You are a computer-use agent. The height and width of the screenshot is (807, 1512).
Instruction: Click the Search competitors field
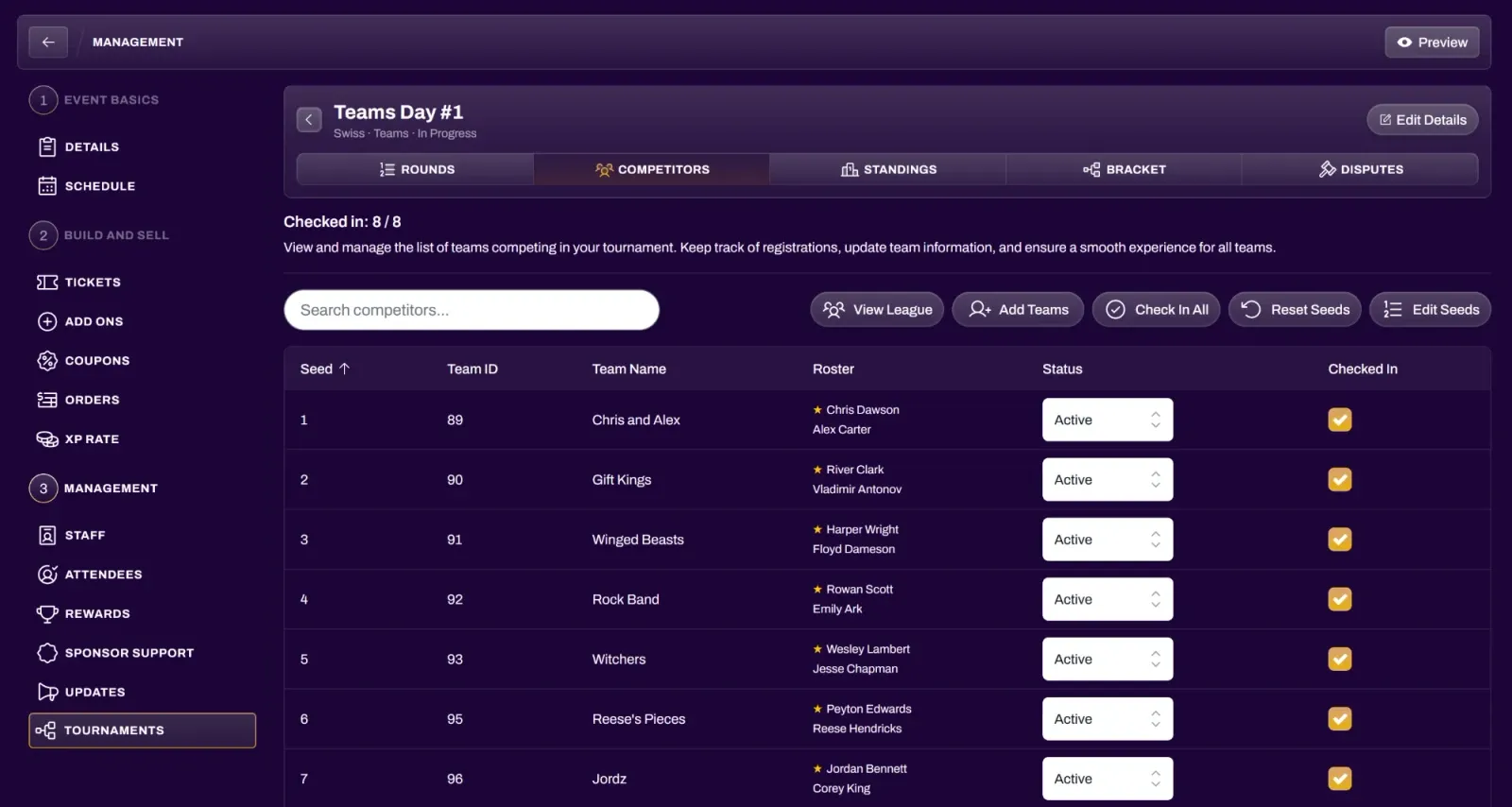[x=472, y=310]
